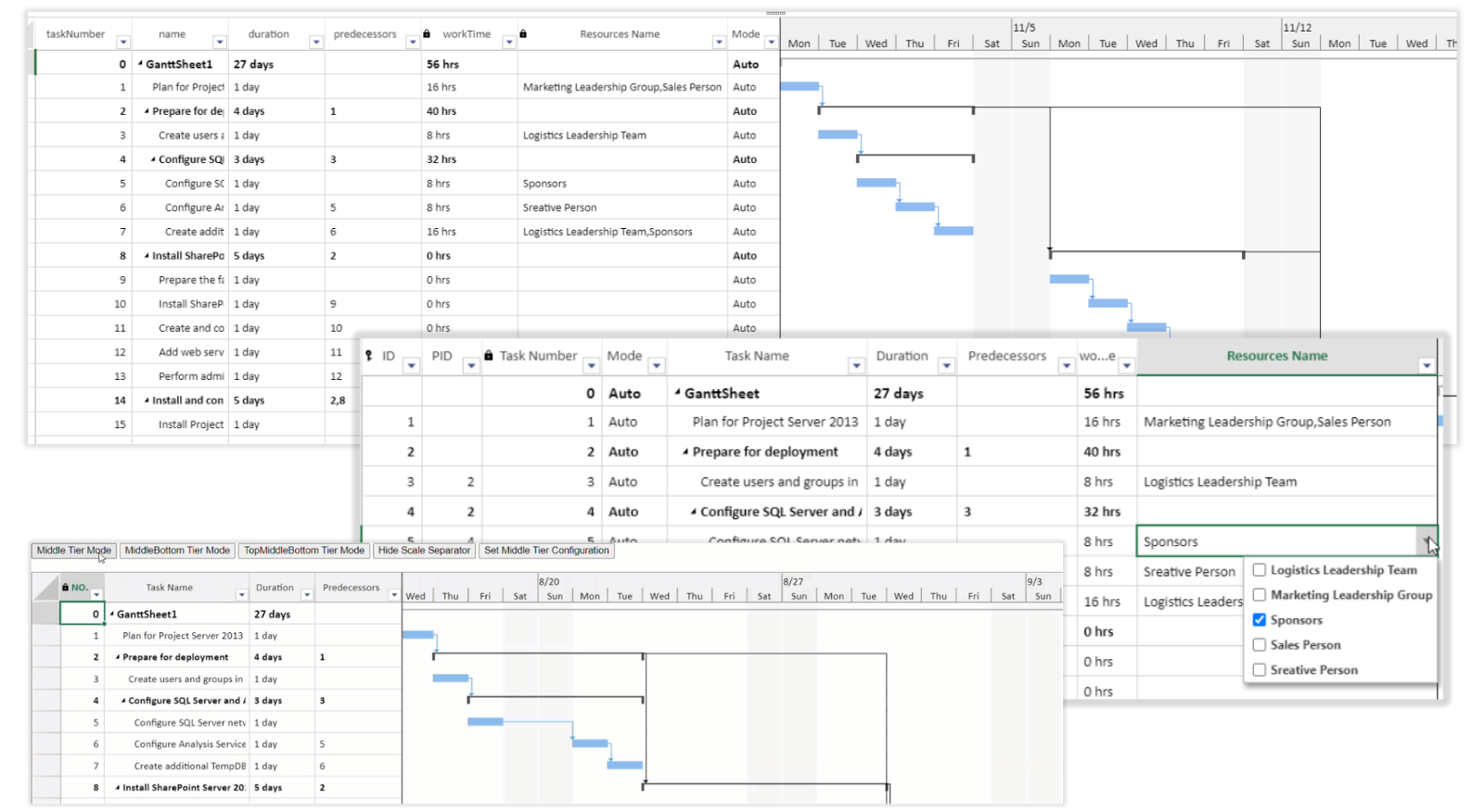Check Sales Person in resource list
The image size is (1484, 812).
(x=1260, y=645)
